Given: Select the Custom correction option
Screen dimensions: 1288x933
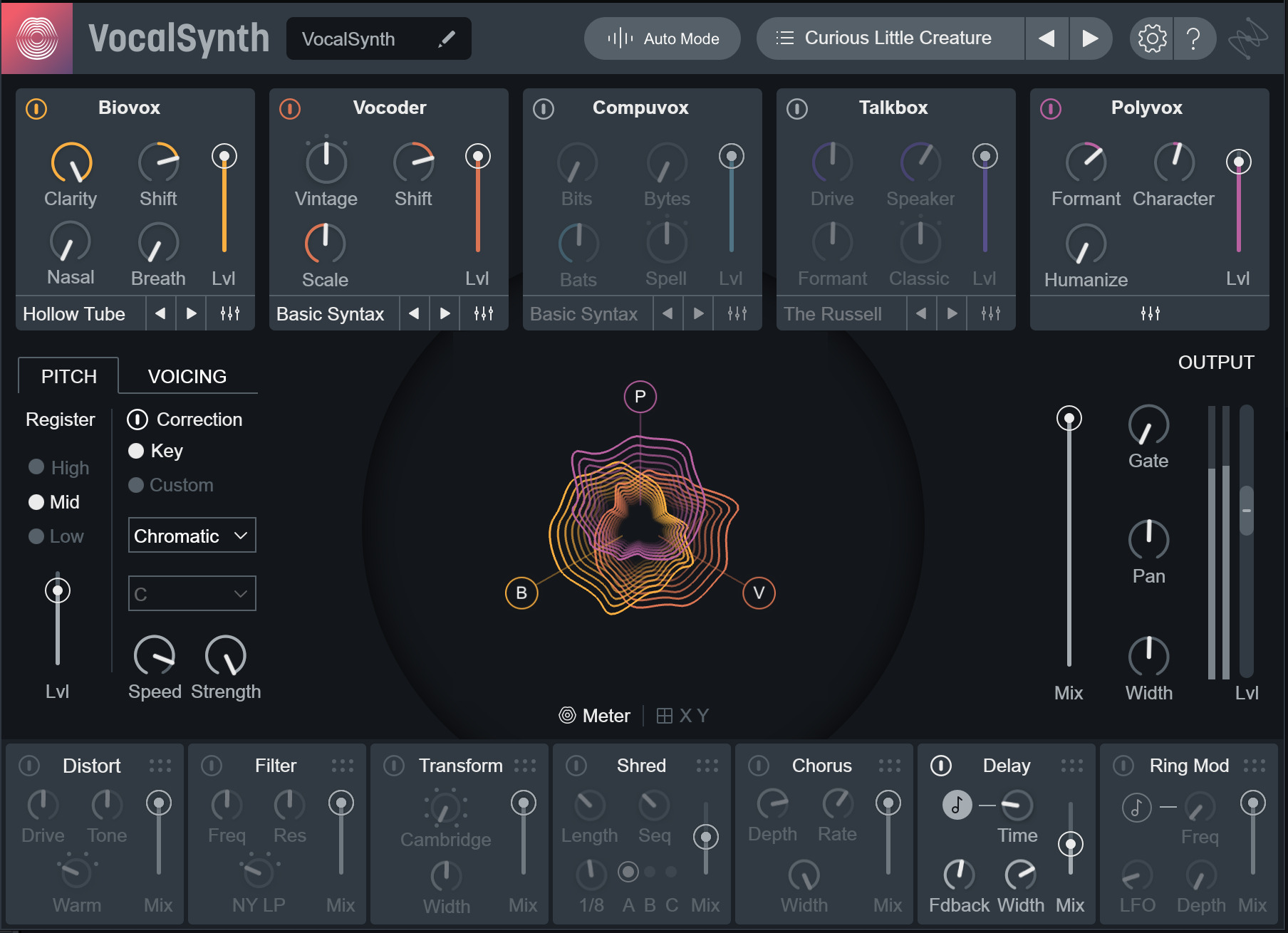Looking at the screenshot, I should coord(171,485).
